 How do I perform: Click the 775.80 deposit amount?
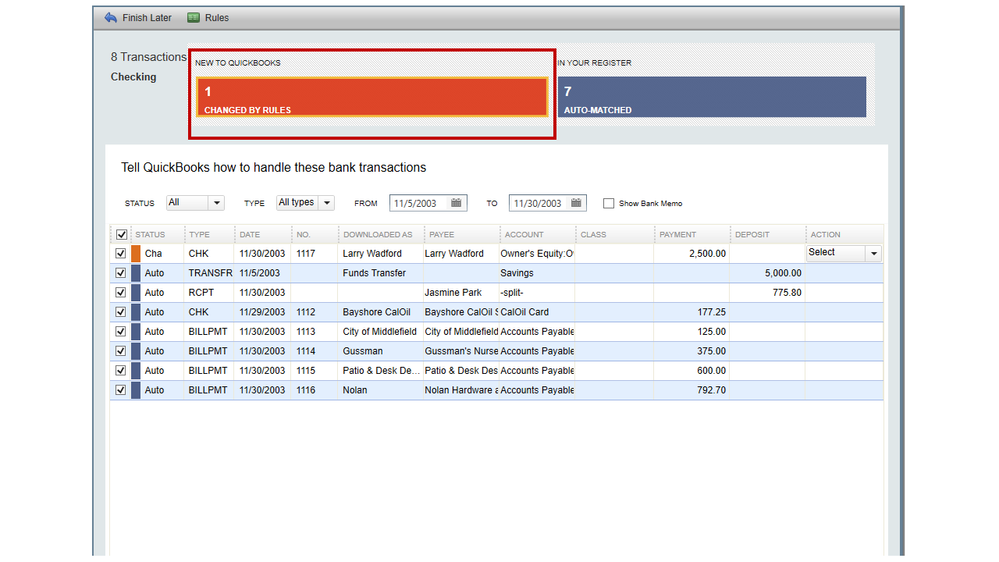[x=787, y=292]
